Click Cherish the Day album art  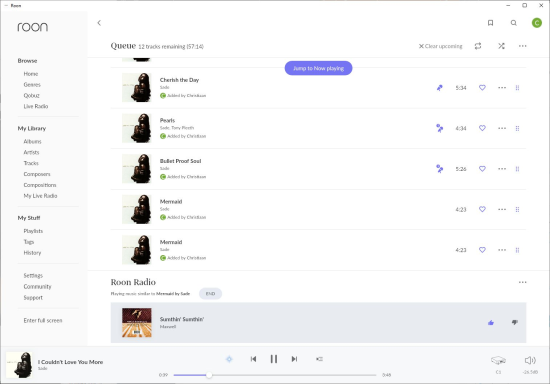coord(137,87)
